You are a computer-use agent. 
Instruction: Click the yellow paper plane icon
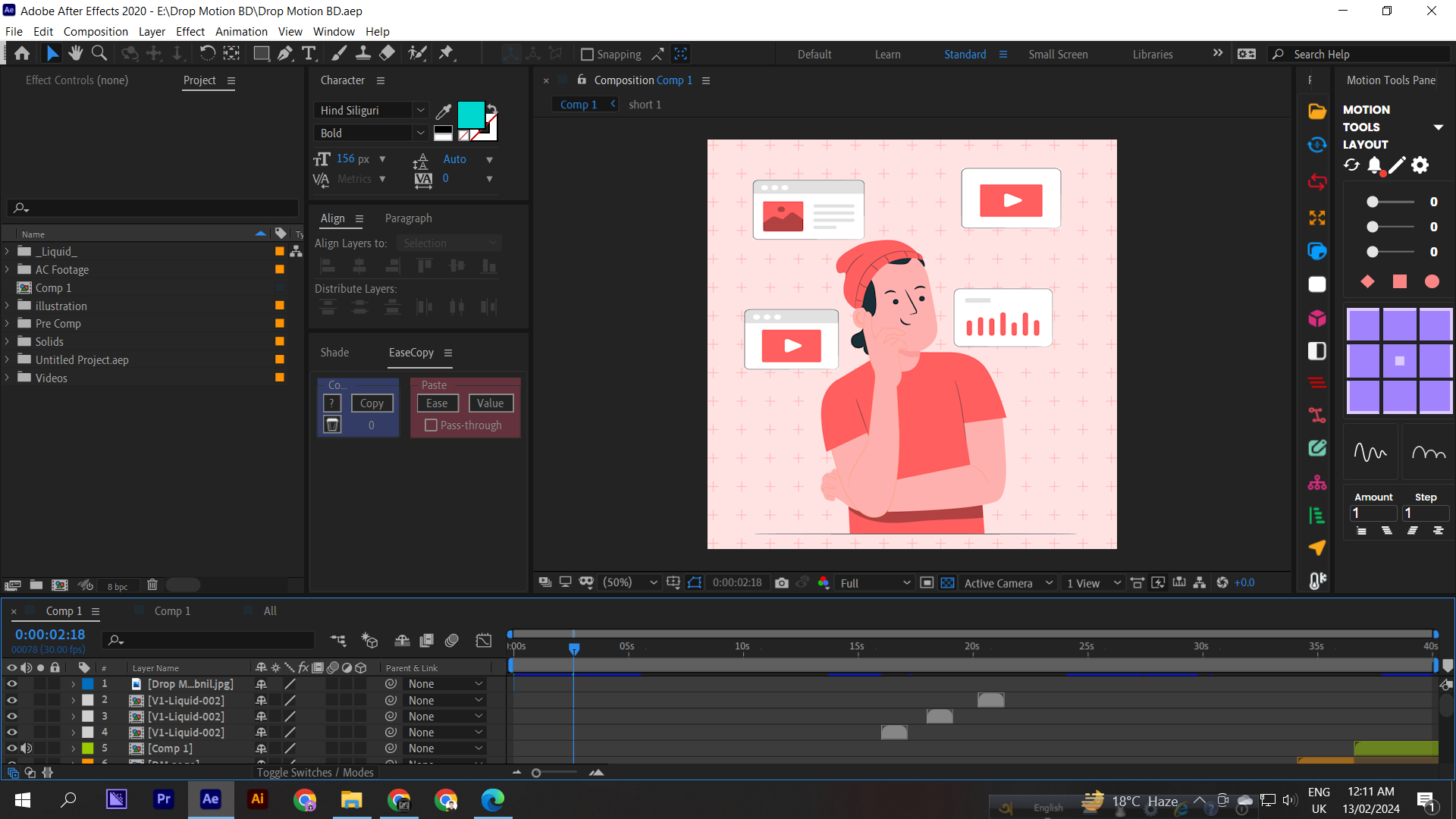pos(1317,548)
